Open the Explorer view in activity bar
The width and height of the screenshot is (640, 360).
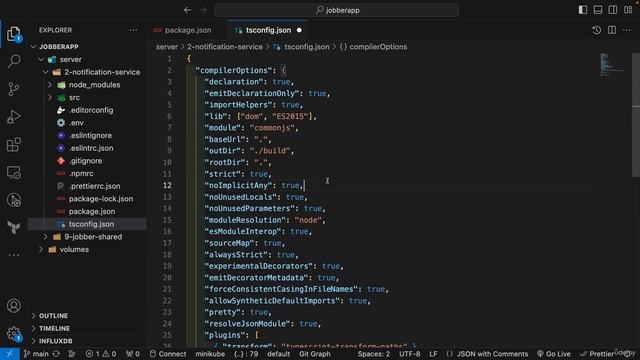point(13,34)
